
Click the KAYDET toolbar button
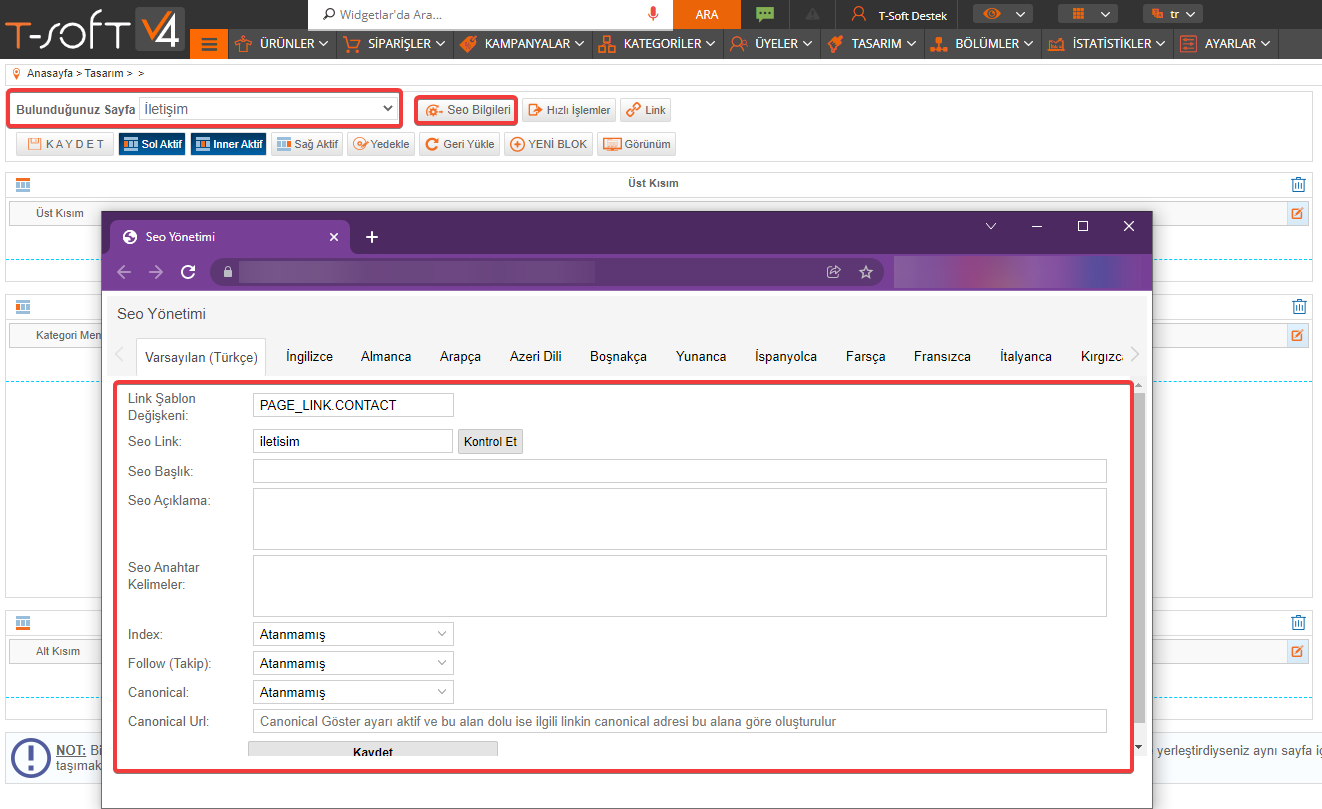click(x=65, y=144)
